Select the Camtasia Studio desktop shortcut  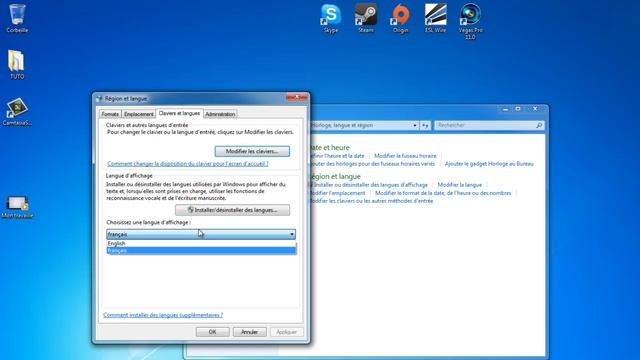[x=17, y=111]
